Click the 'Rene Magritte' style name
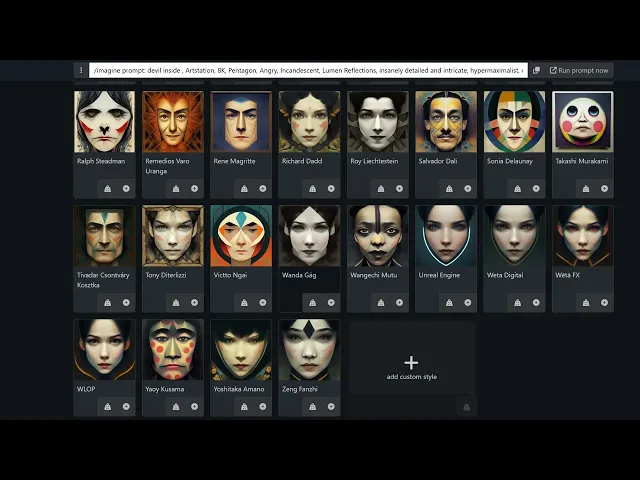The width and height of the screenshot is (640, 480). pos(234,161)
